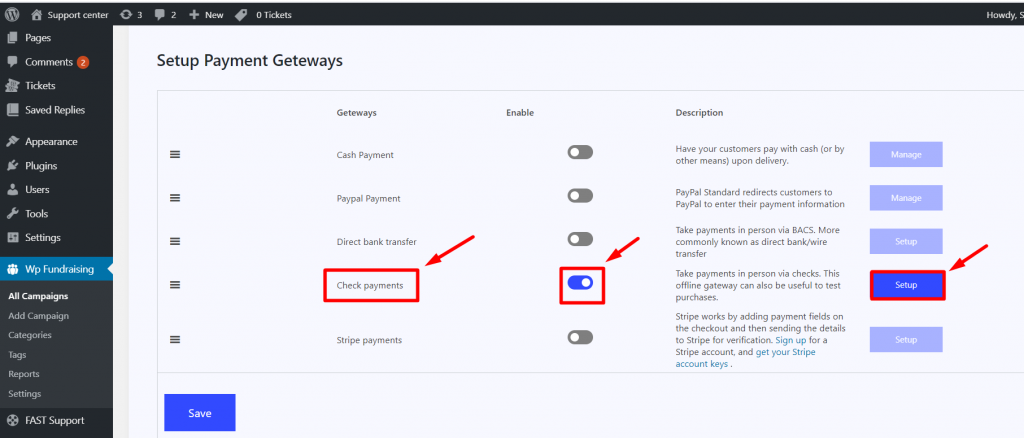Click Manage for Paypal Payment

(x=906, y=198)
